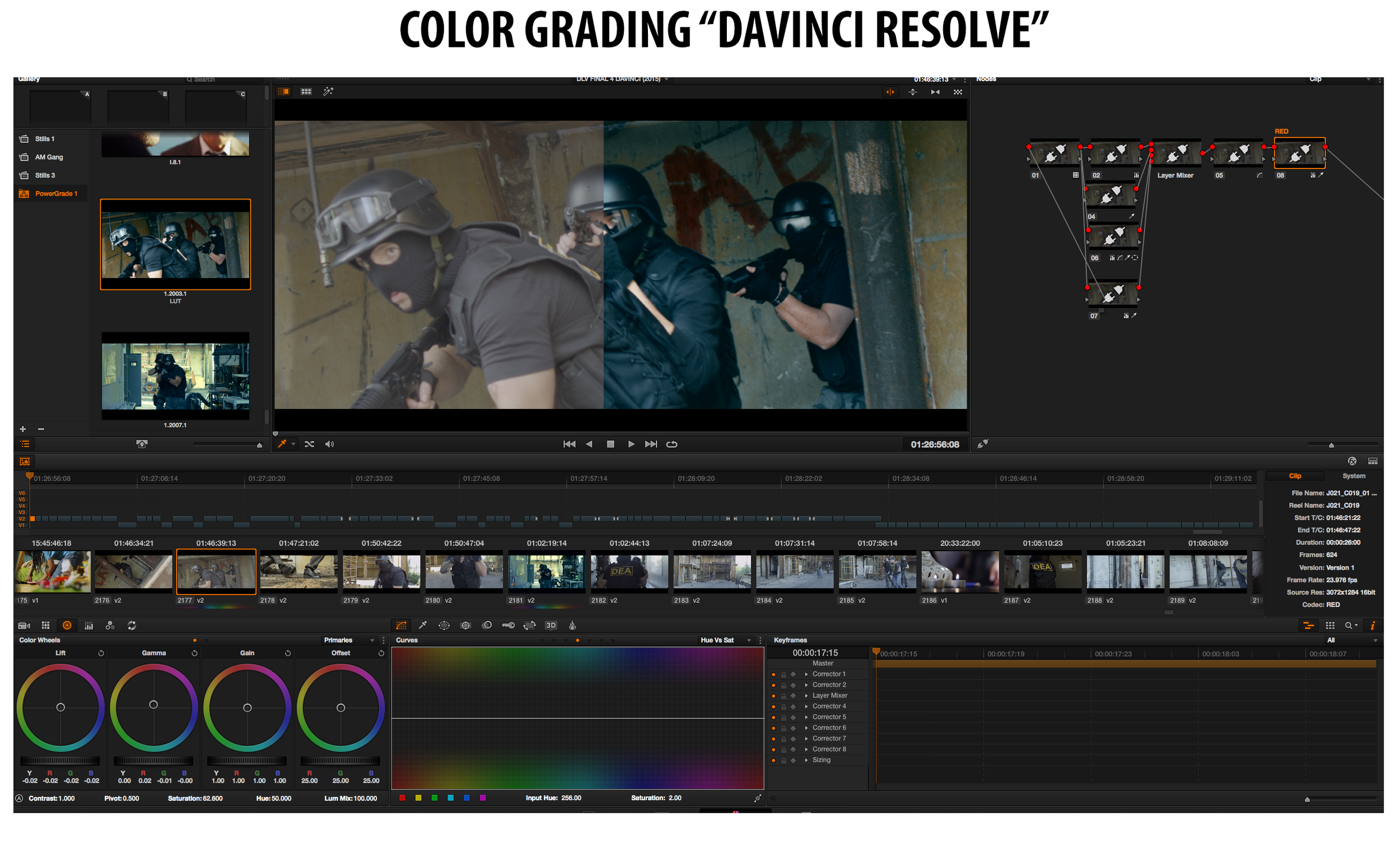Open the Tracker palette icon
This screenshot has height=849, width=1400.
(466, 626)
